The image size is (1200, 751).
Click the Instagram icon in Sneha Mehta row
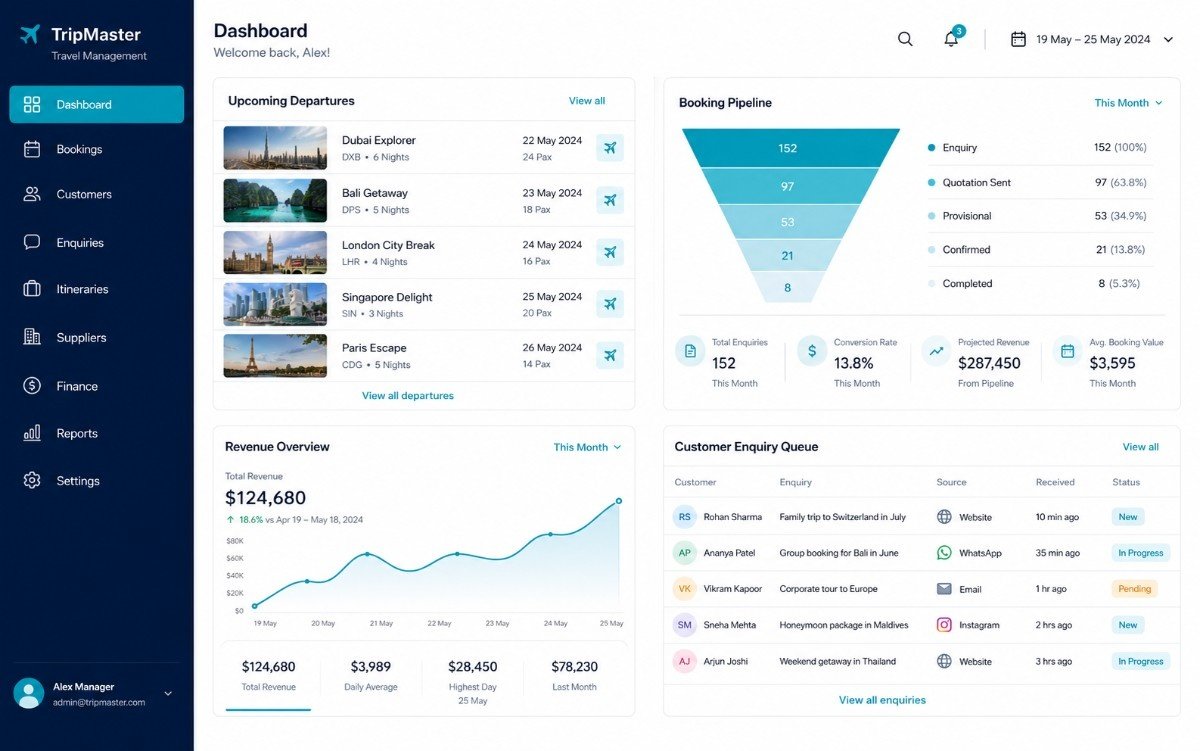(944, 624)
